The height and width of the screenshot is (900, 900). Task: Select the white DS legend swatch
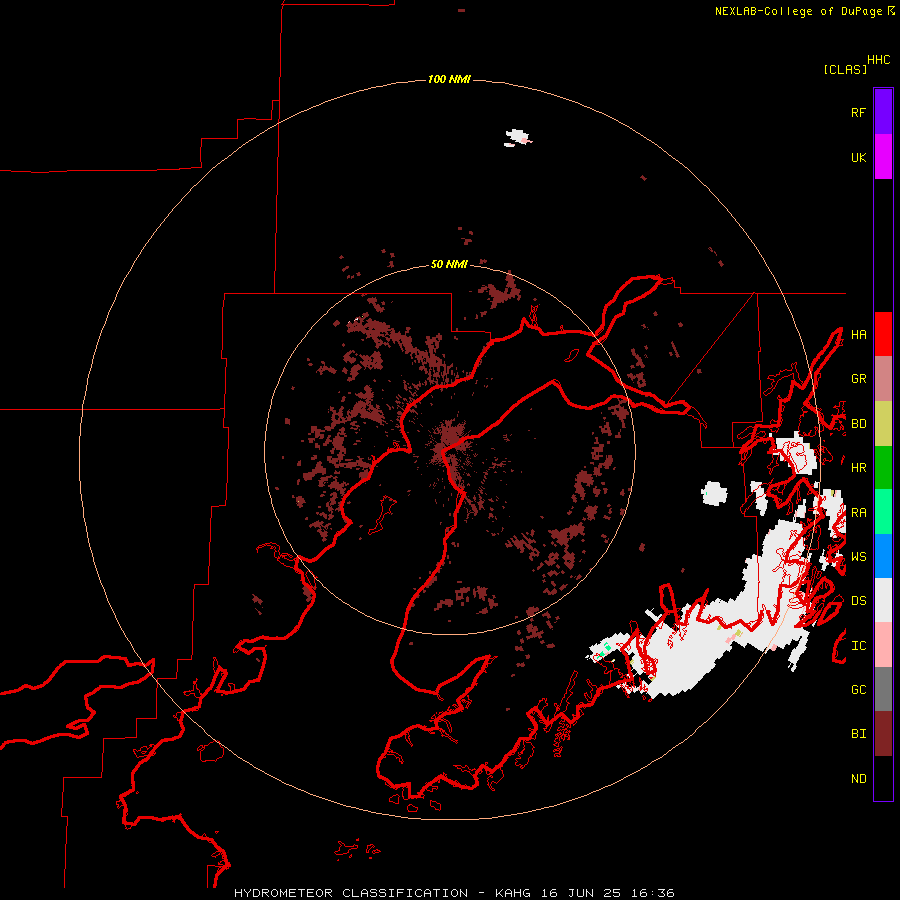883,600
